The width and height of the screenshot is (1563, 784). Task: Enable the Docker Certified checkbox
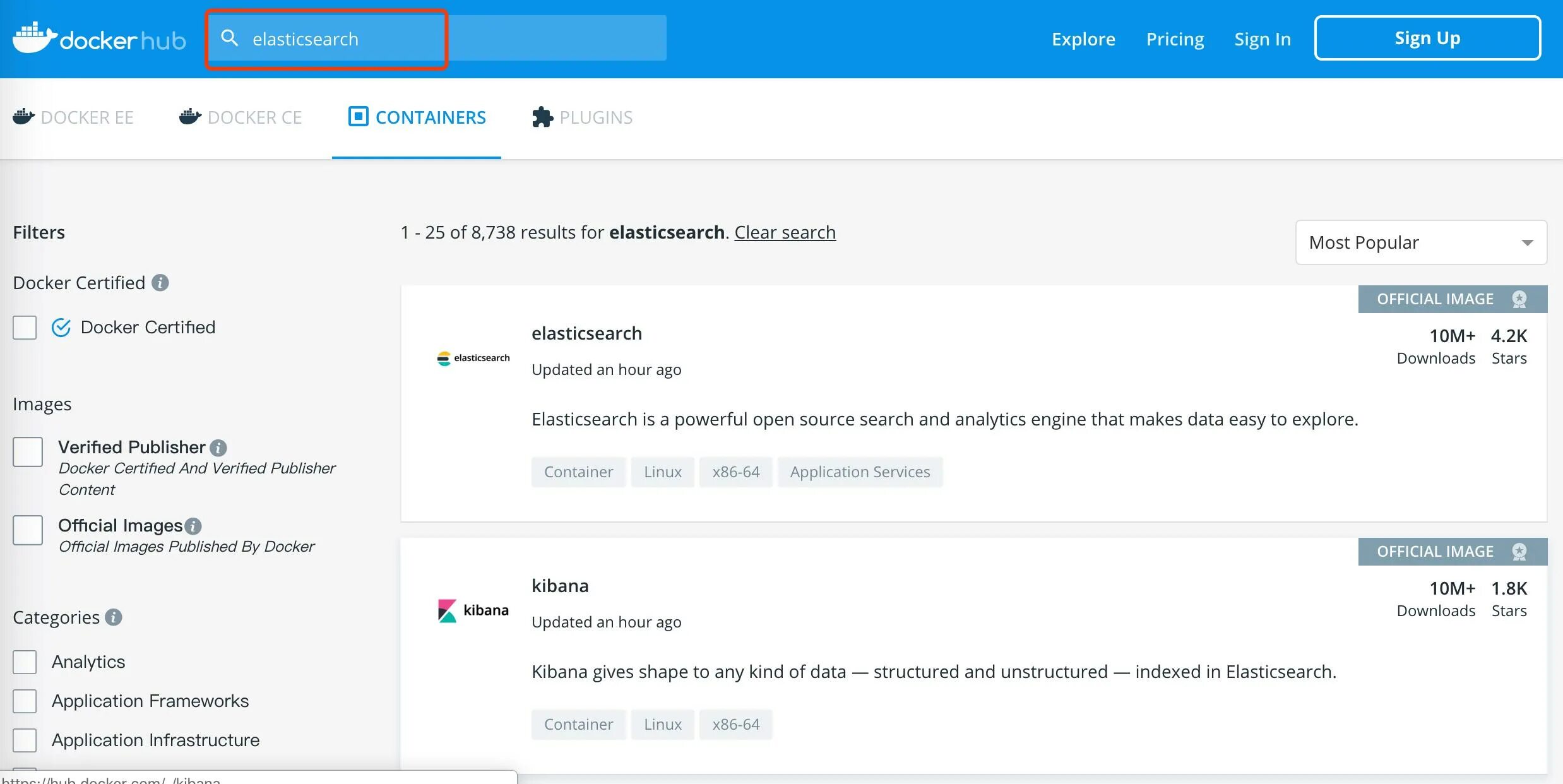tap(25, 328)
